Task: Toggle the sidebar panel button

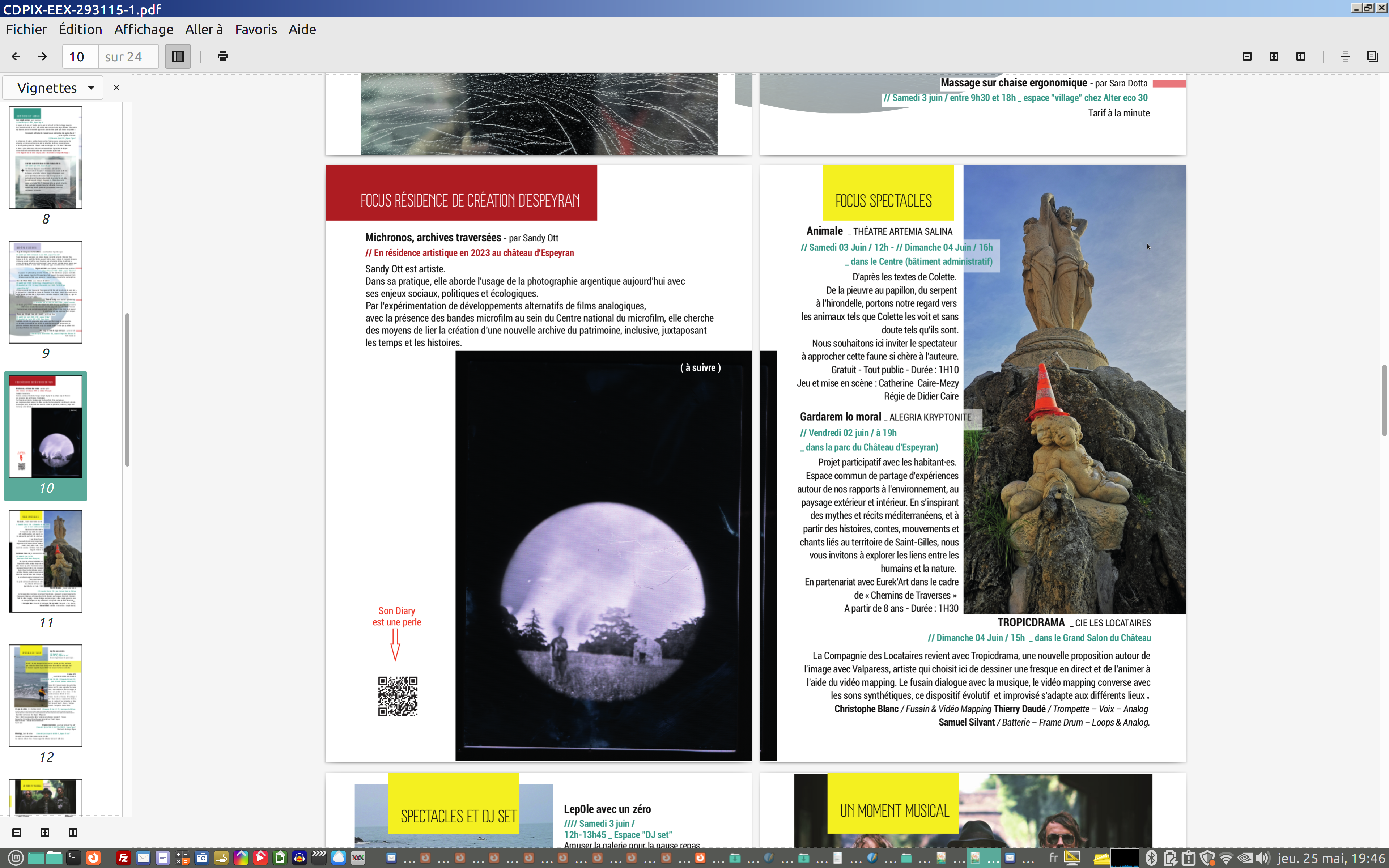Action: (x=178, y=56)
